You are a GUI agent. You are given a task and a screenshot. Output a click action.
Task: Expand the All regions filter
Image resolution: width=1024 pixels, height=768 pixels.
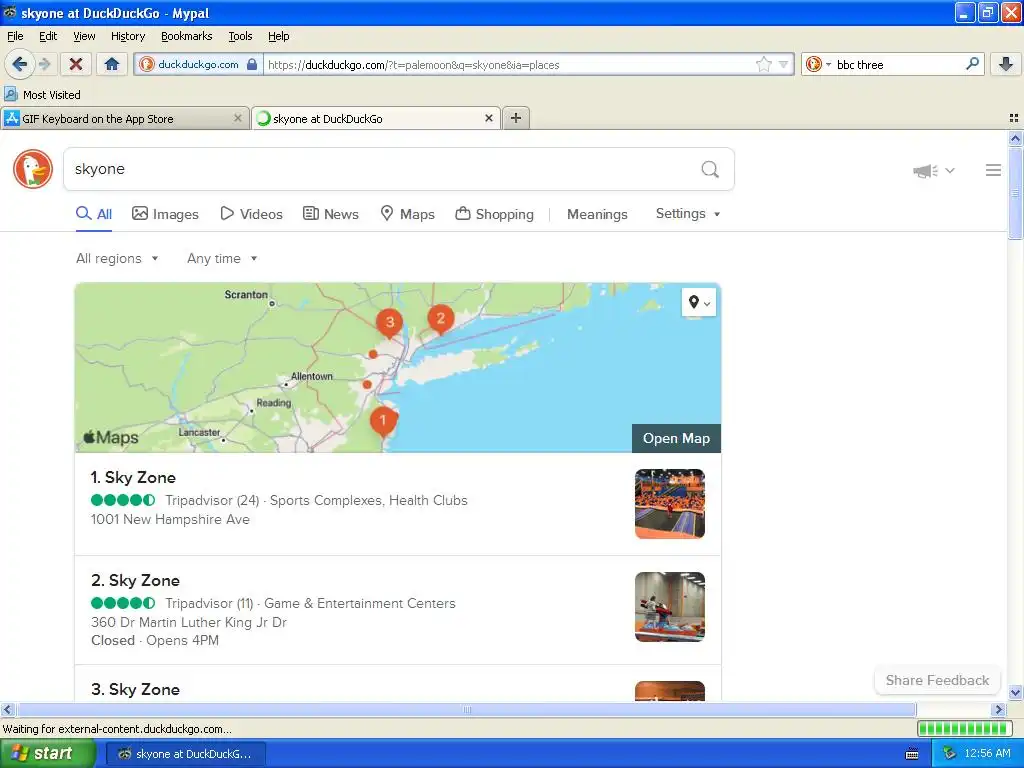tap(117, 259)
